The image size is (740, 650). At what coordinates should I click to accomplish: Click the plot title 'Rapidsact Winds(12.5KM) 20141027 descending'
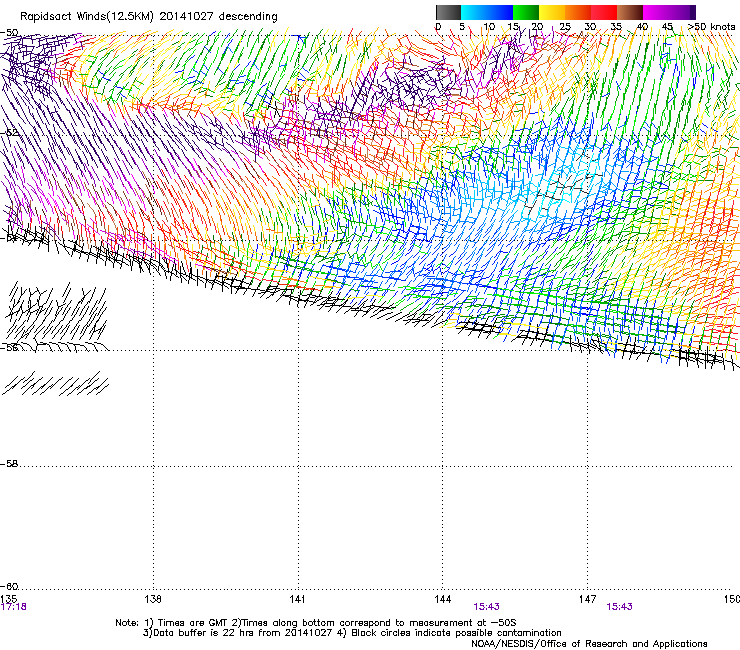pos(149,17)
